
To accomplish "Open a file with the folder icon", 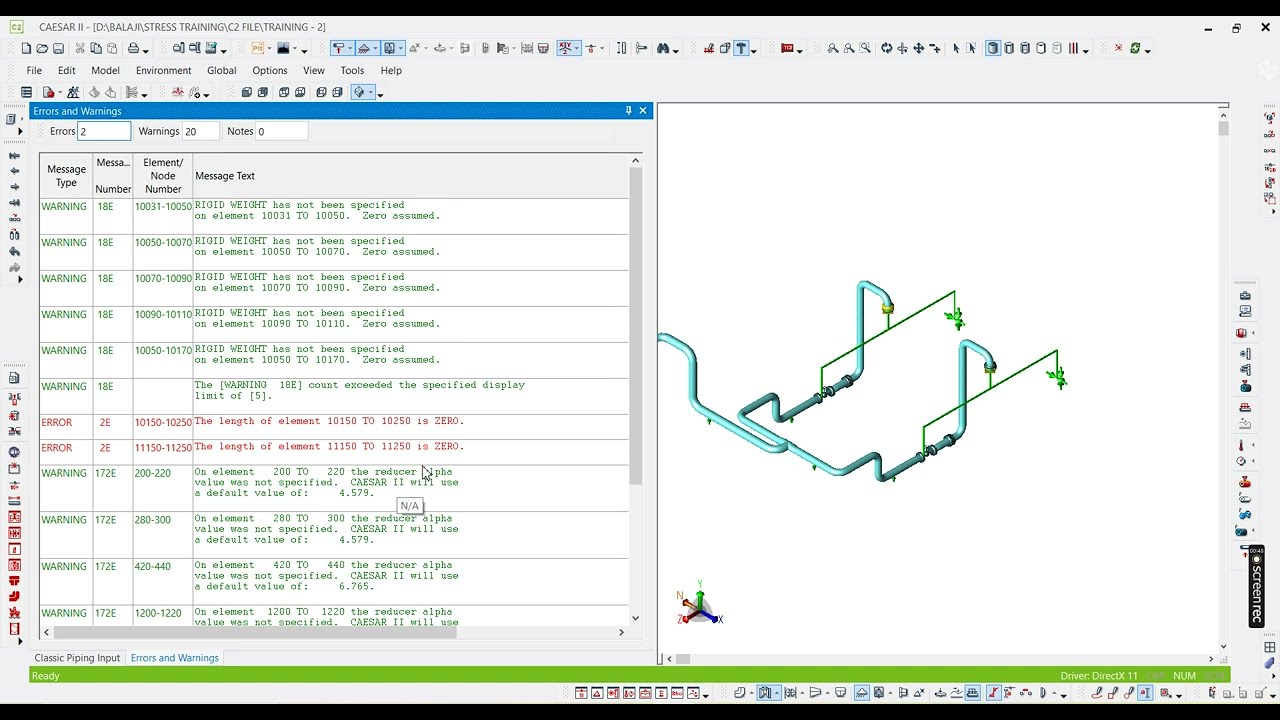I will click(x=42, y=48).
